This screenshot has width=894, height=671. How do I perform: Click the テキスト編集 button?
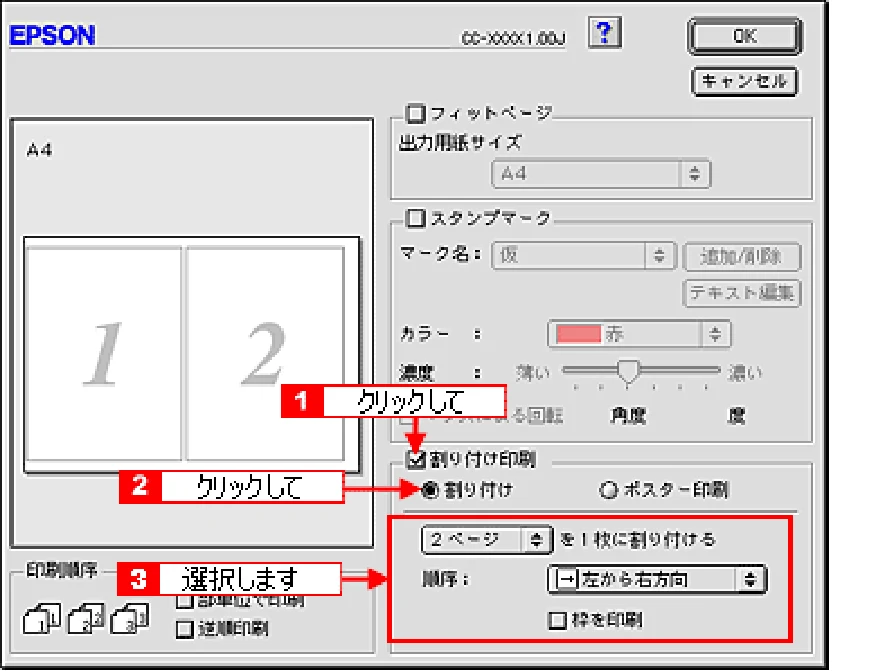click(x=741, y=293)
